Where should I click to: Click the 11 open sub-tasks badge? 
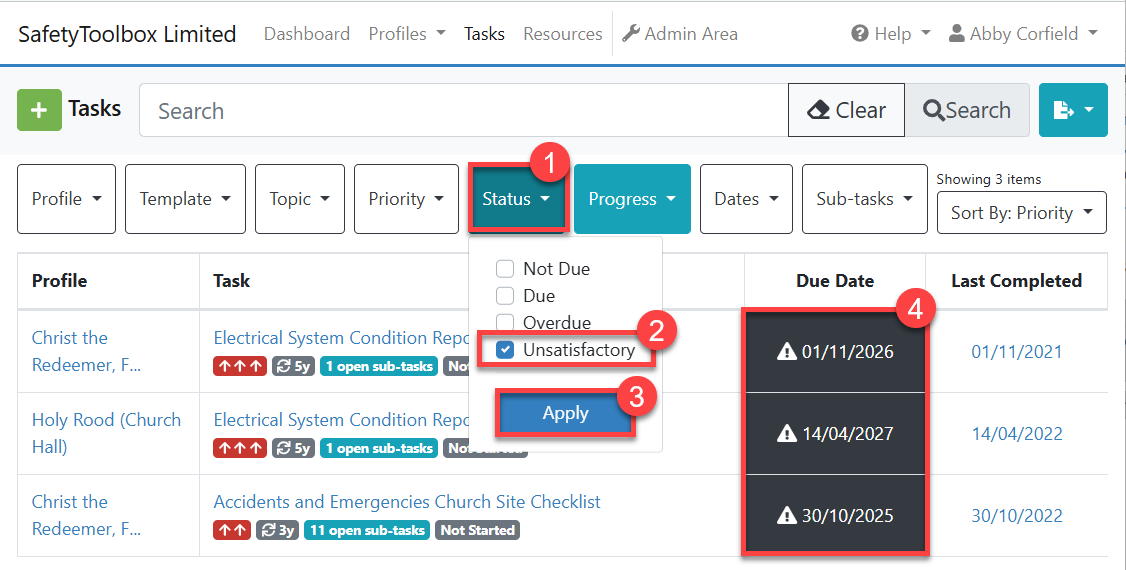367,530
